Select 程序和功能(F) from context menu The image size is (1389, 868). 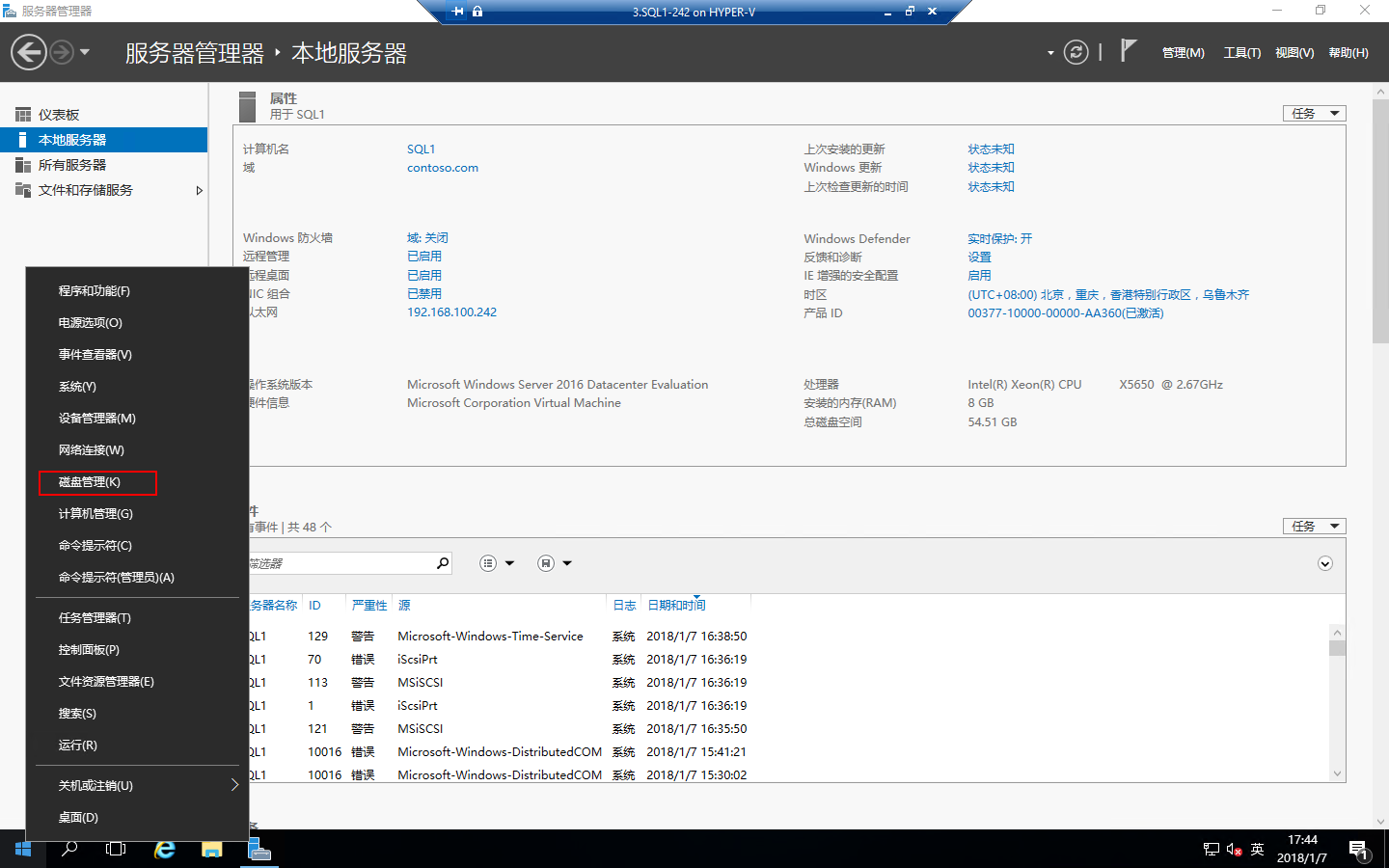(137, 291)
